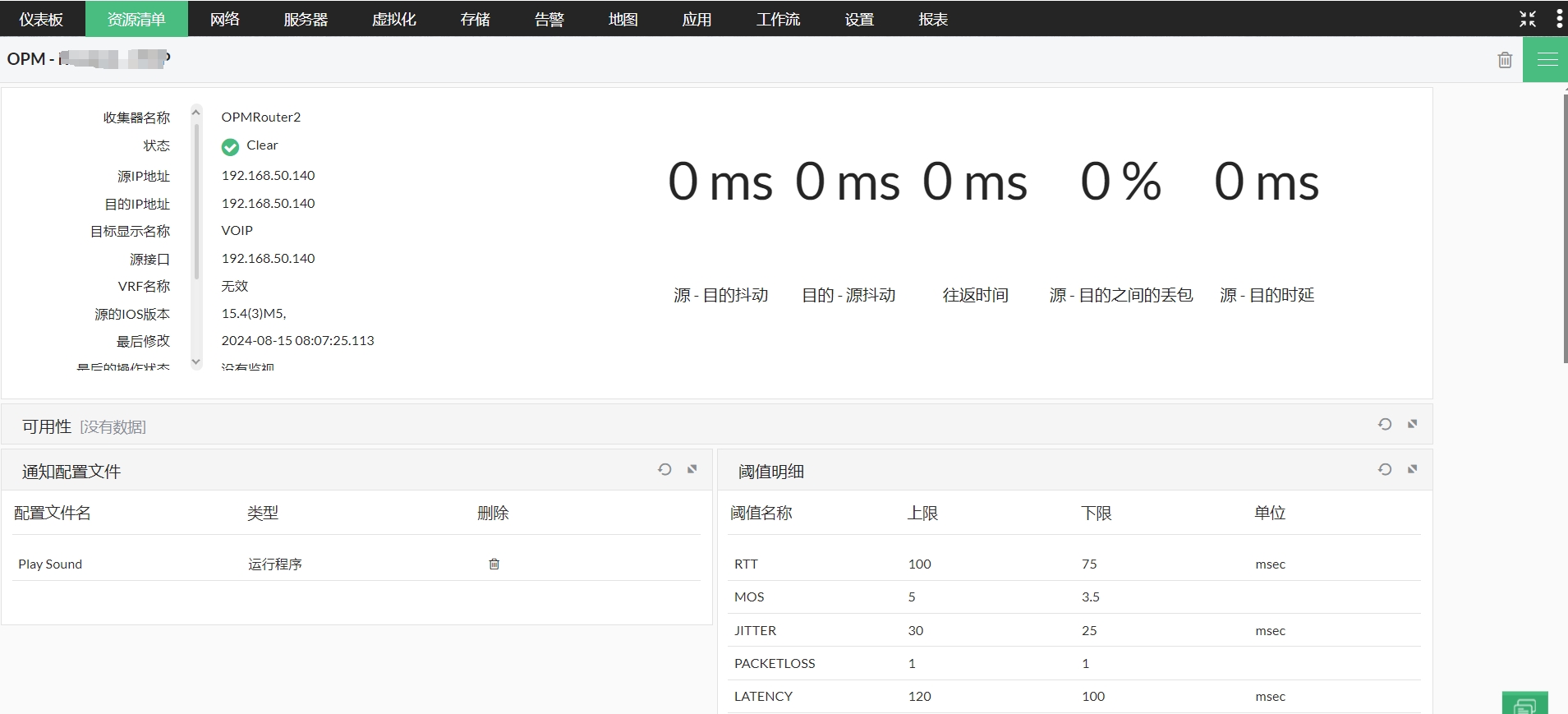The height and width of the screenshot is (714, 1568).
Task: Click the collapse fullscreen arrows icon
Action: point(1528,19)
